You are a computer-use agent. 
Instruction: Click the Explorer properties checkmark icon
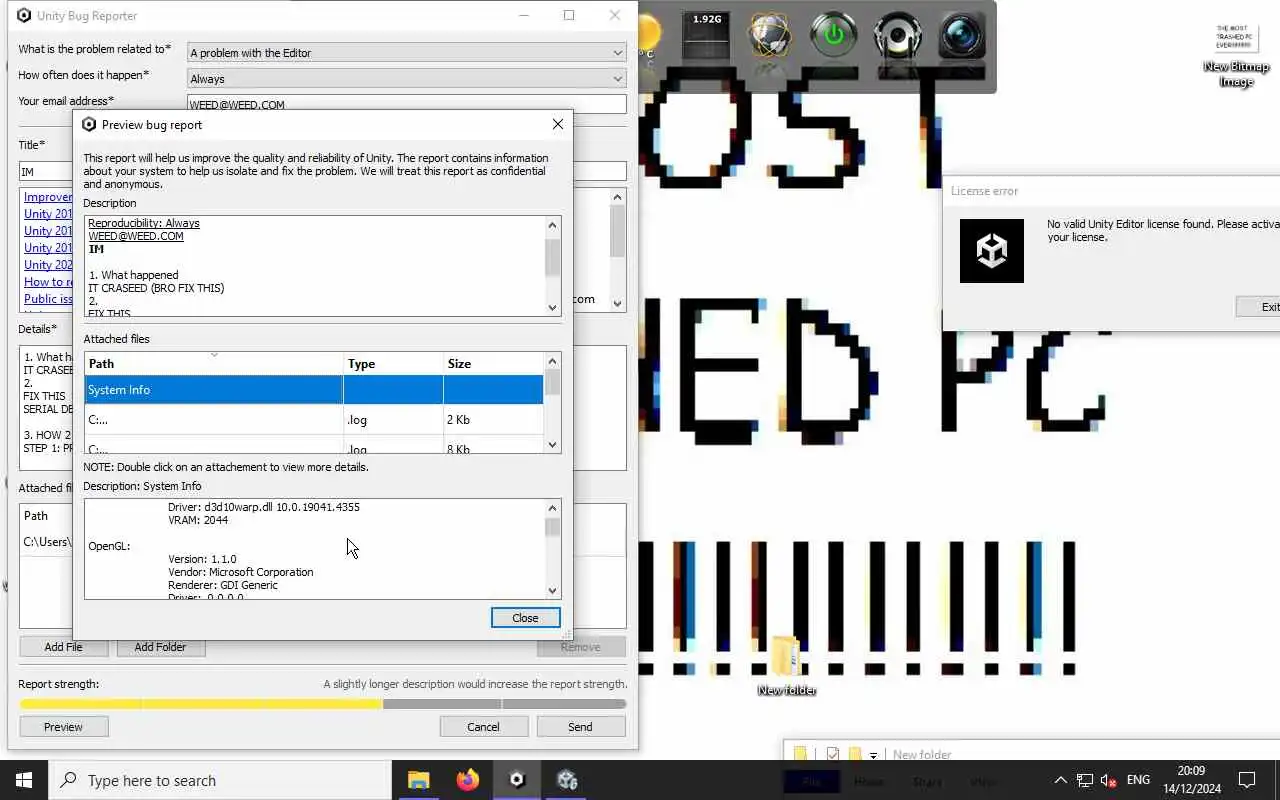pos(833,754)
